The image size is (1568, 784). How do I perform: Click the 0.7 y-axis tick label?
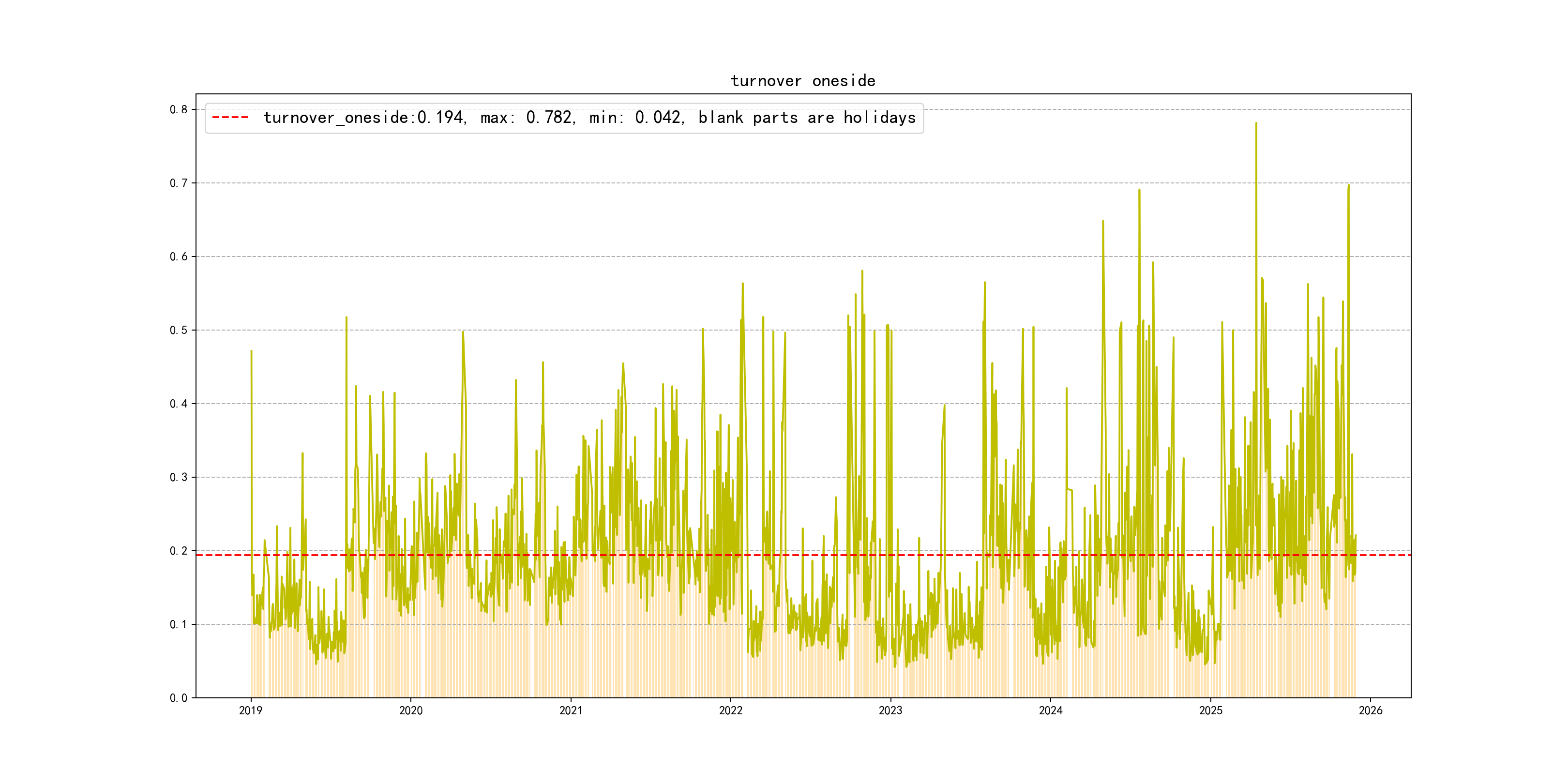179,183
